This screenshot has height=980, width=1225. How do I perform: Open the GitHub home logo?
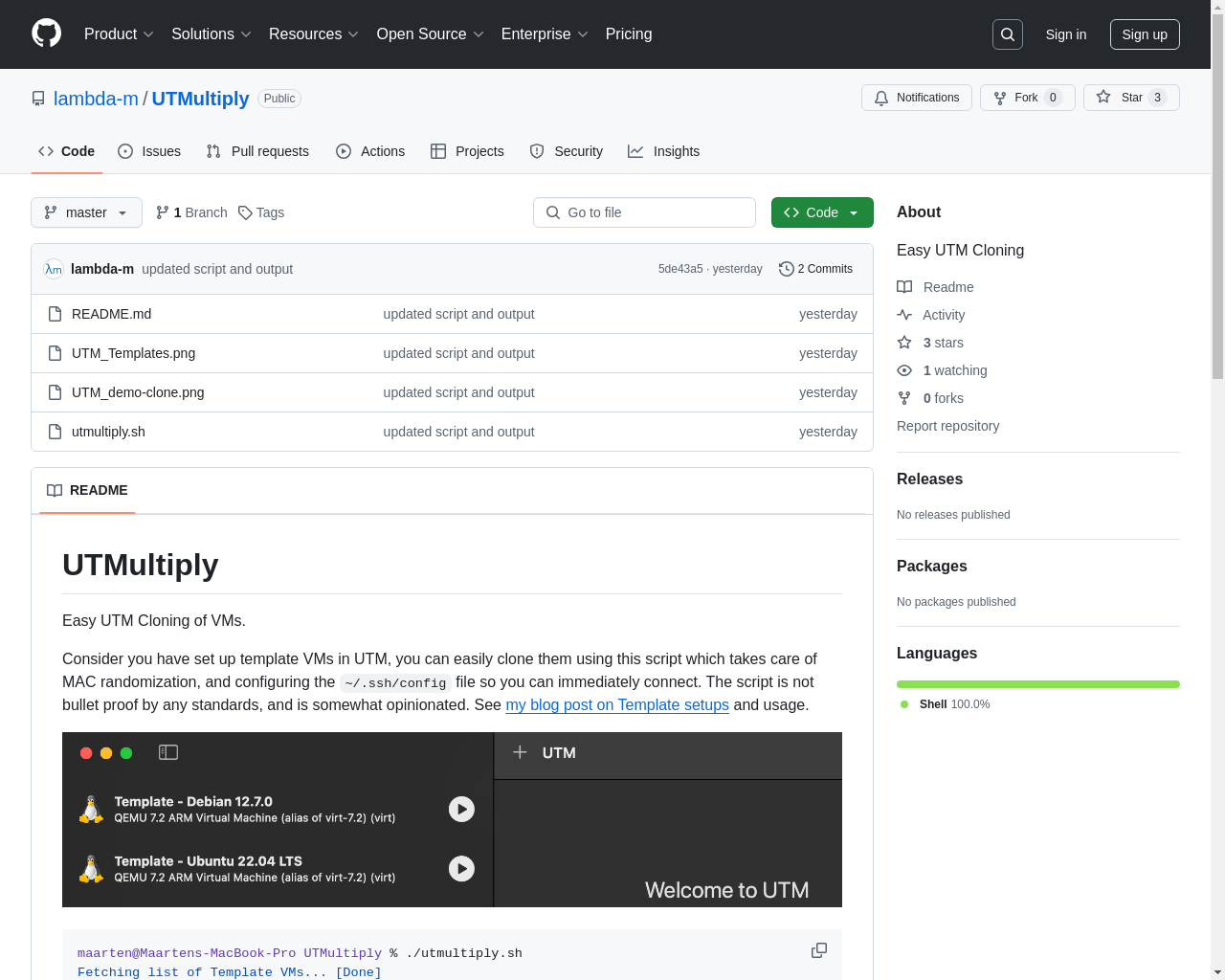click(x=46, y=33)
